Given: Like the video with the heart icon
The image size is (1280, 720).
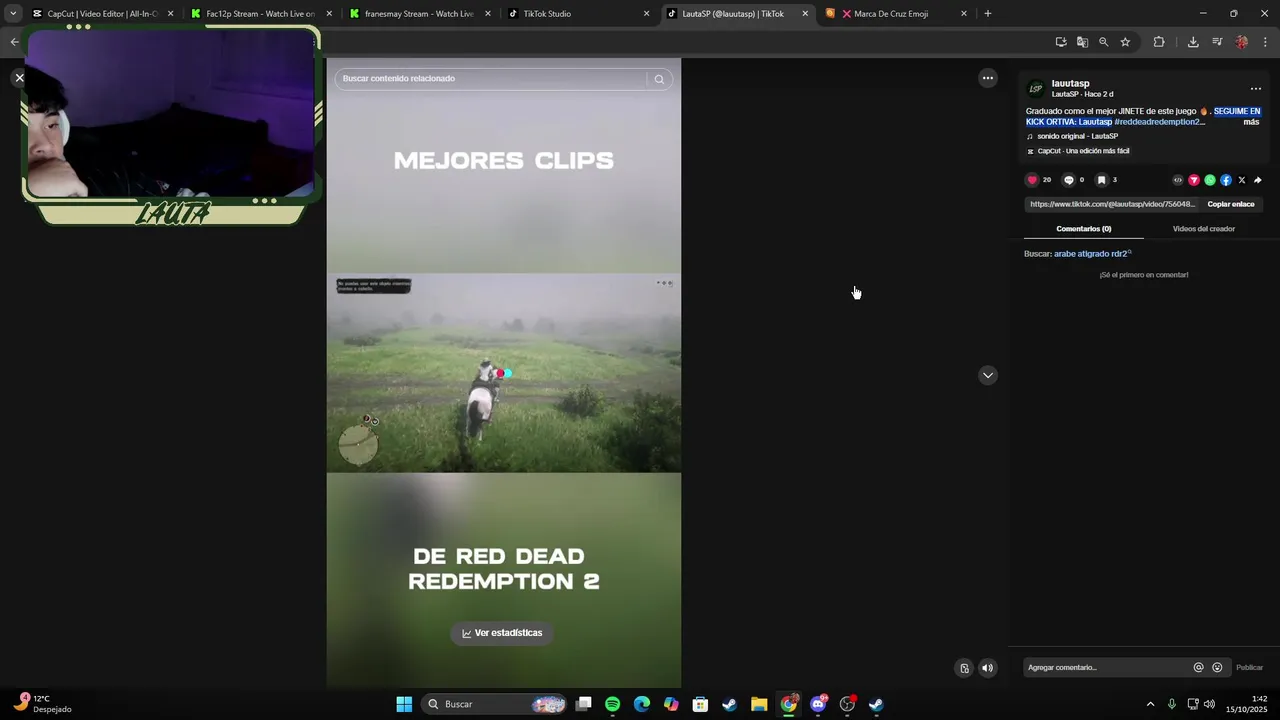Looking at the screenshot, I should pos(1032,180).
